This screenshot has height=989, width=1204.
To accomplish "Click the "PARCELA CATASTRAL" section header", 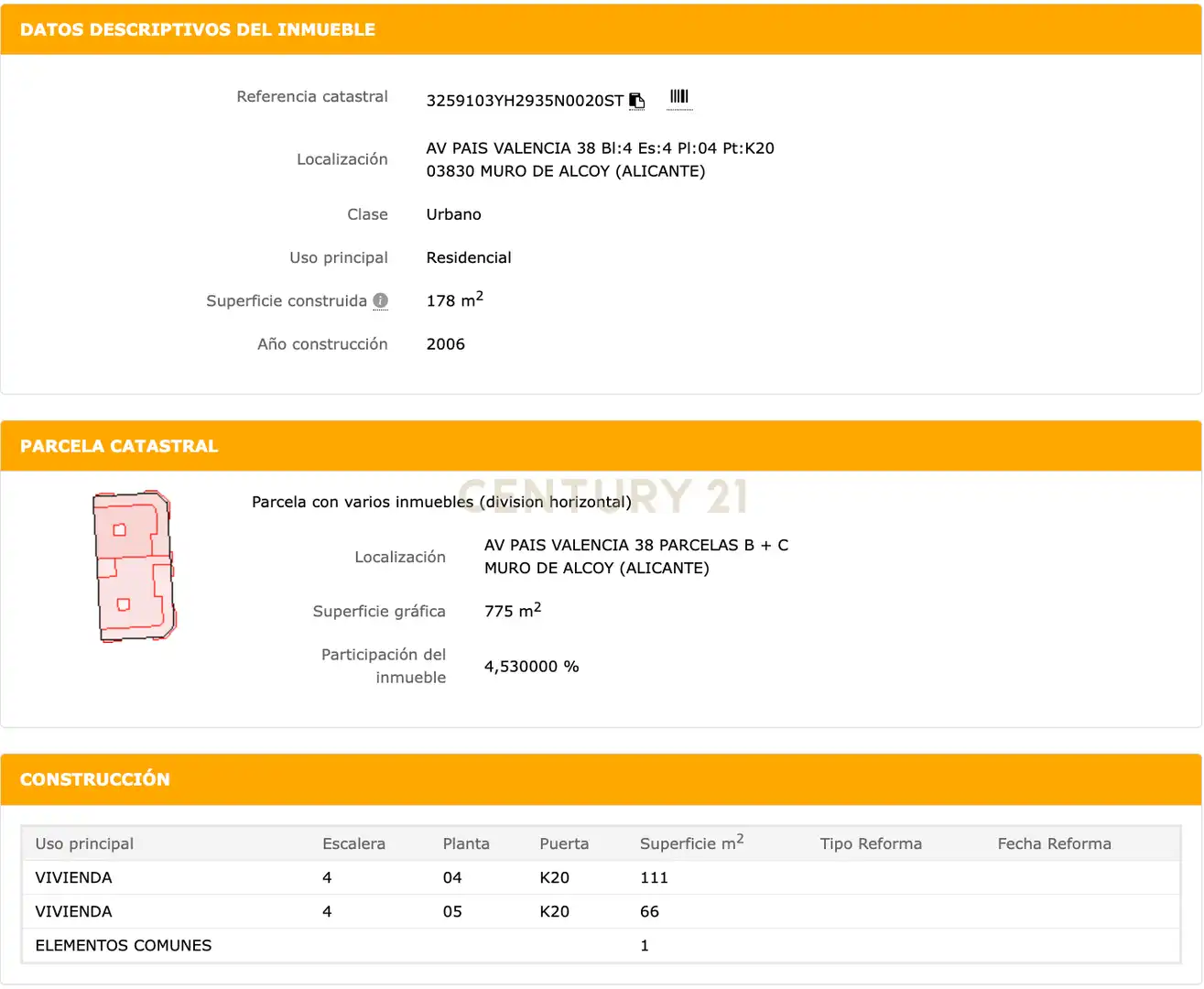I will pyautogui.click(x=119, y=446).
